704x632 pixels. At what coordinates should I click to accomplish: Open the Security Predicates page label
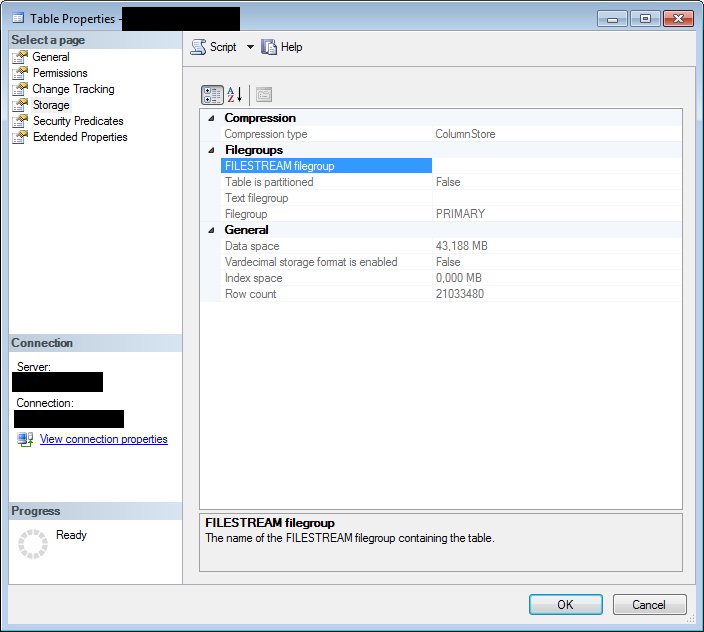[78, 121]
